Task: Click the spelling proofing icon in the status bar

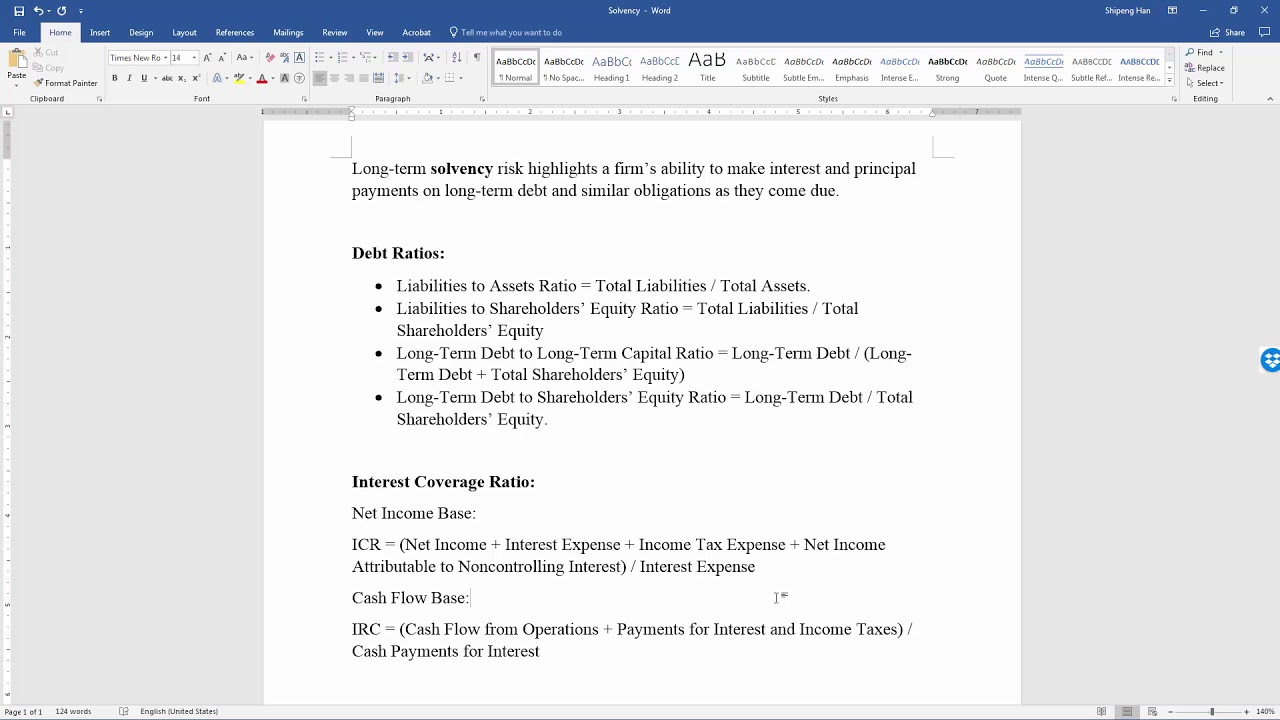Action: [124, 711]
